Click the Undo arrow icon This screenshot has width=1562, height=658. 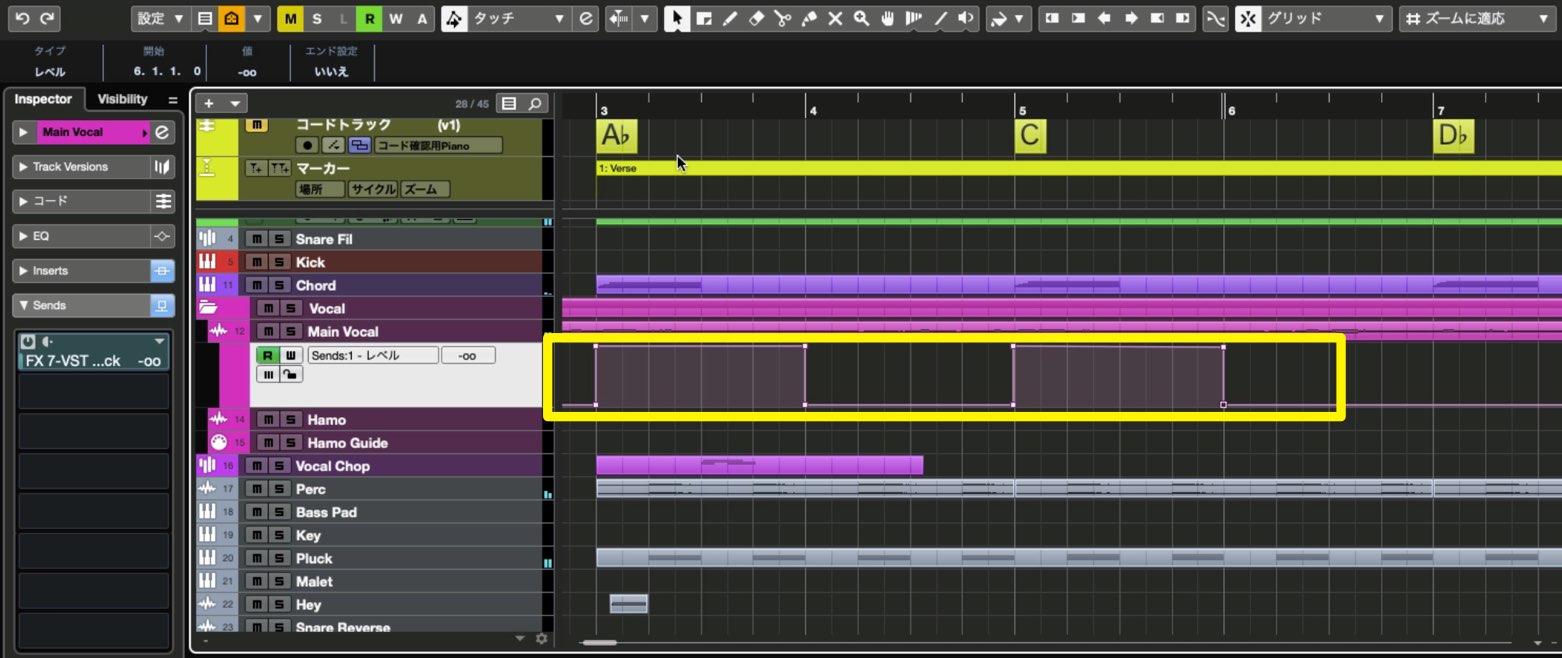[x=22, y=18]
